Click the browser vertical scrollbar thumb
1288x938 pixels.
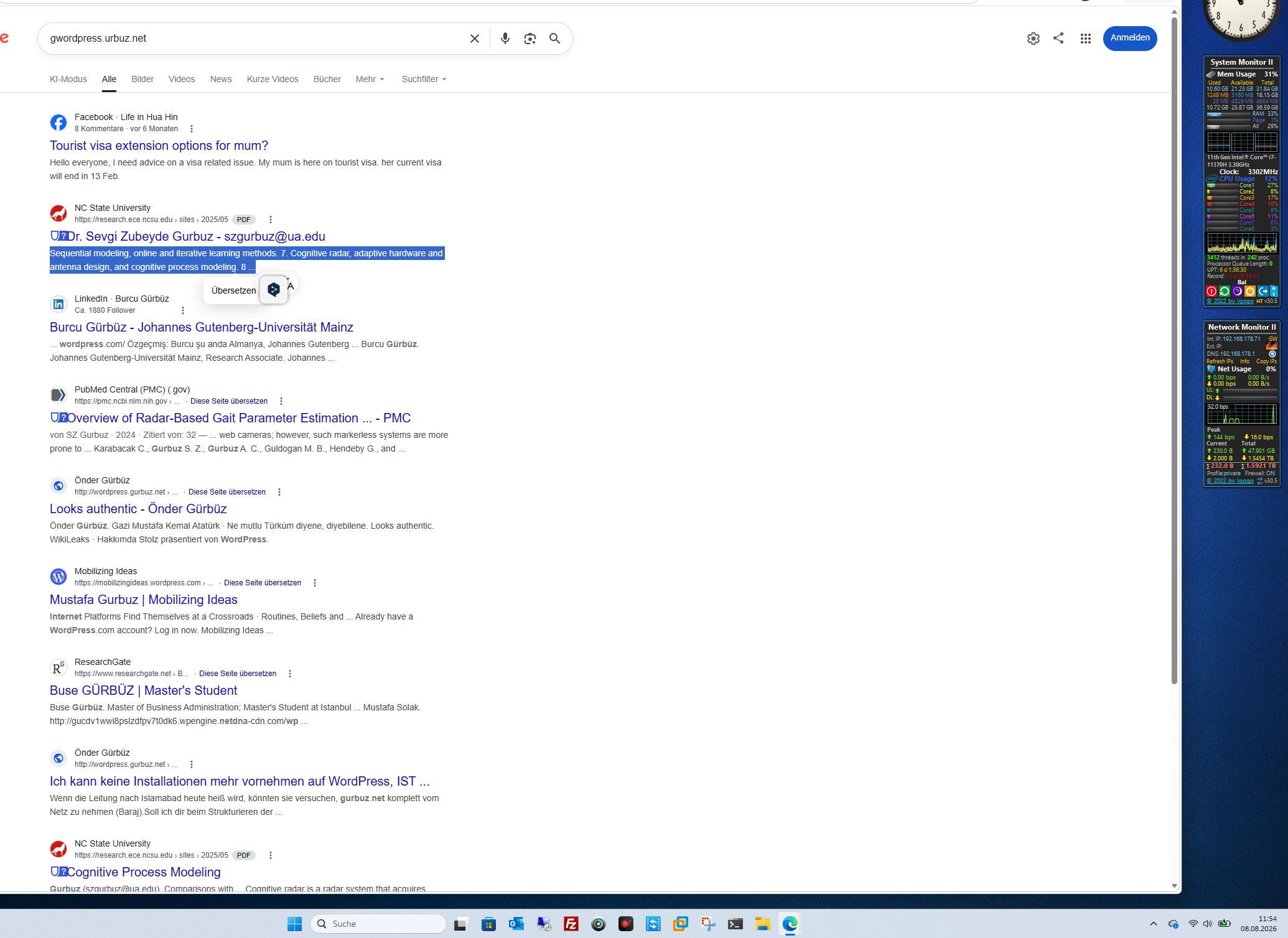(x=1174, y=351)
